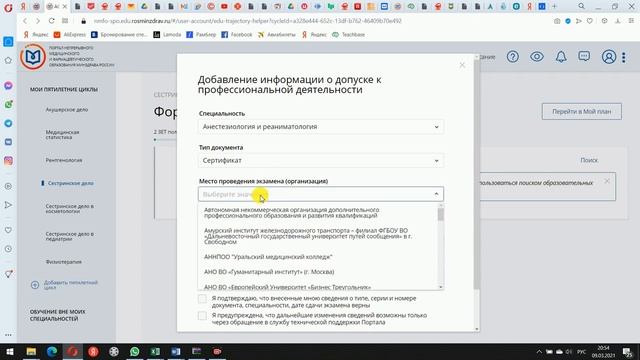Open the help question-mark icon
The image size is (640, 360).
click(x=513, y=57)
